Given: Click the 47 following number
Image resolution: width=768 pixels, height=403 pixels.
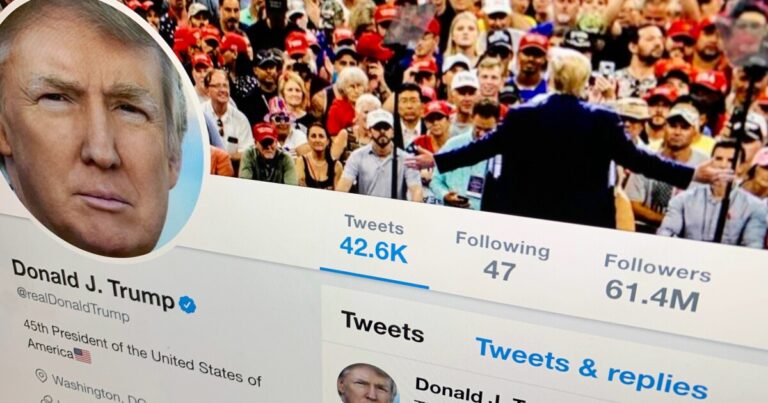Looking at the screenshot, I should (500, 270).
